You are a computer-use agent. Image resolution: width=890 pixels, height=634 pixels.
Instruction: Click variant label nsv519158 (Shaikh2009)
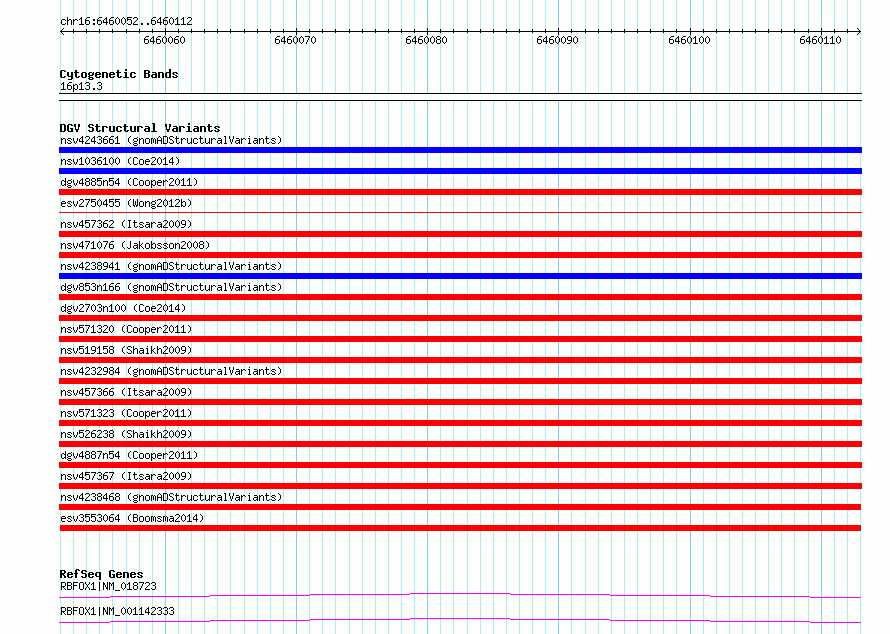point(126,350)
